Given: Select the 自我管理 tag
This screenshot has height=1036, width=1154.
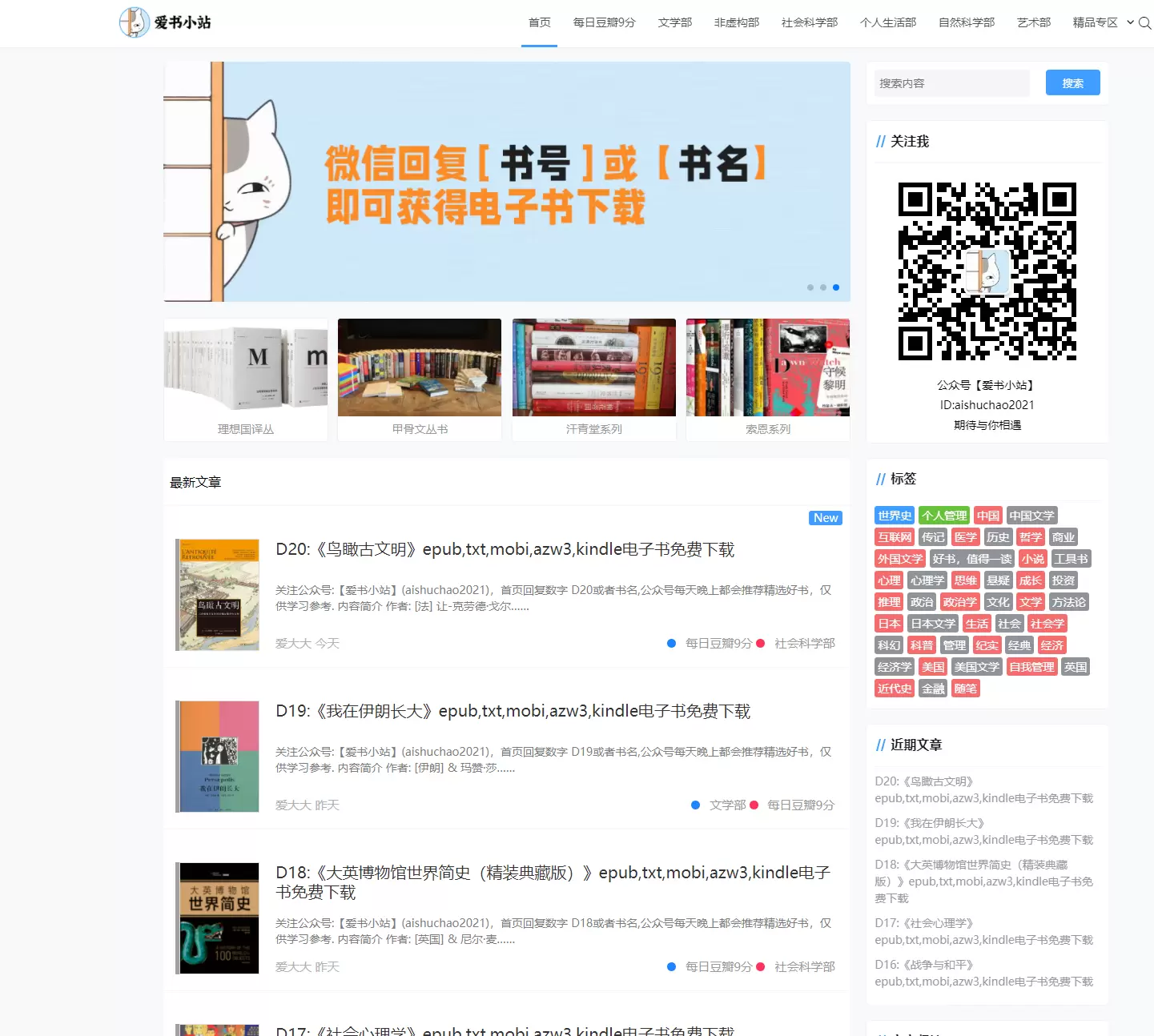Looking at the screenshot, I should pyautogui.click(x=1031, y=667).
